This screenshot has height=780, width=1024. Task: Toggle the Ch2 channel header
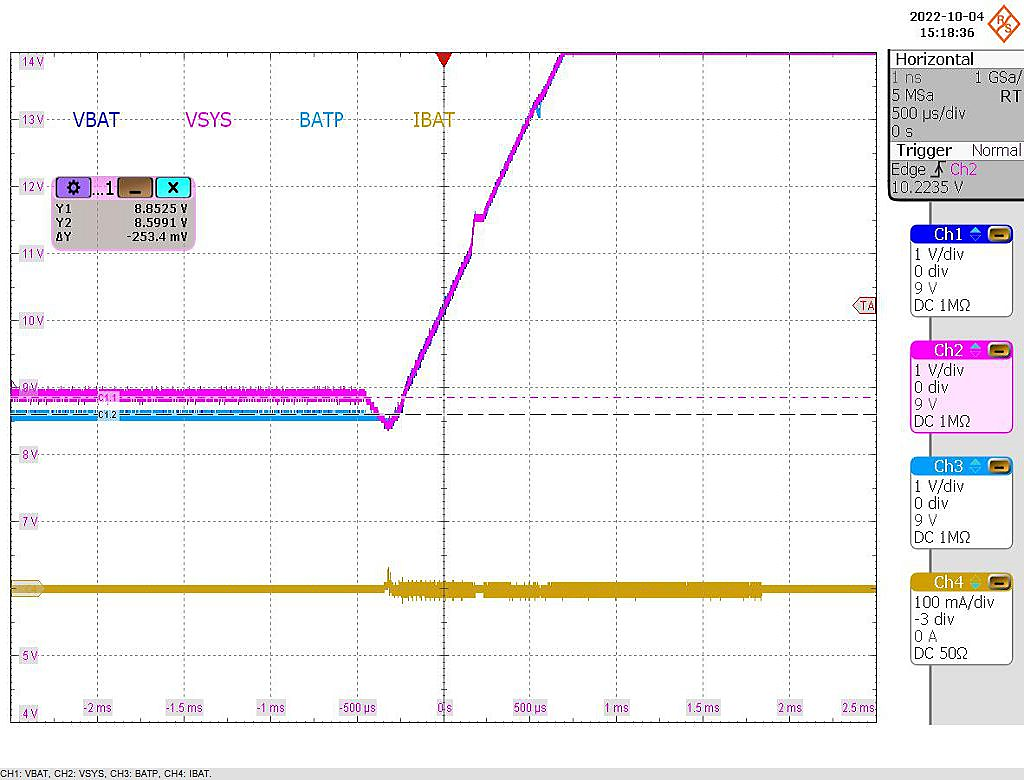[946, 349]
